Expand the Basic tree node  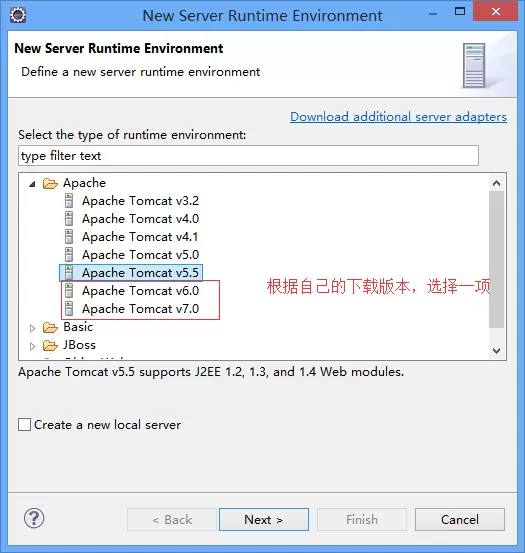click(x=32, y=328)
